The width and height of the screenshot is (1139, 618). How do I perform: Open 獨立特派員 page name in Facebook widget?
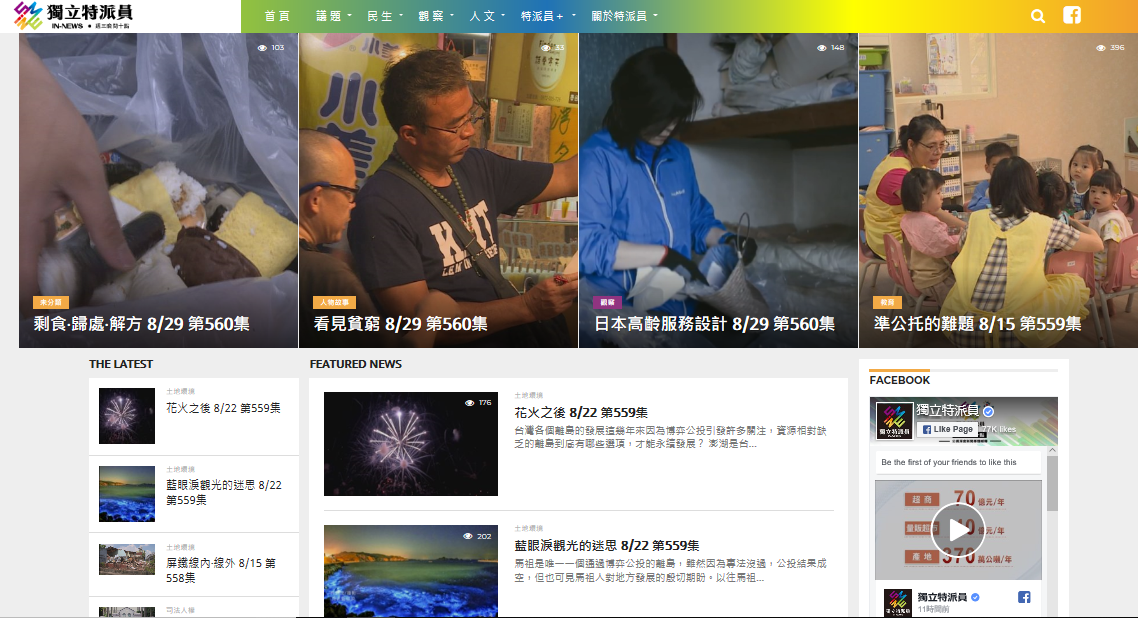point(947,410)
